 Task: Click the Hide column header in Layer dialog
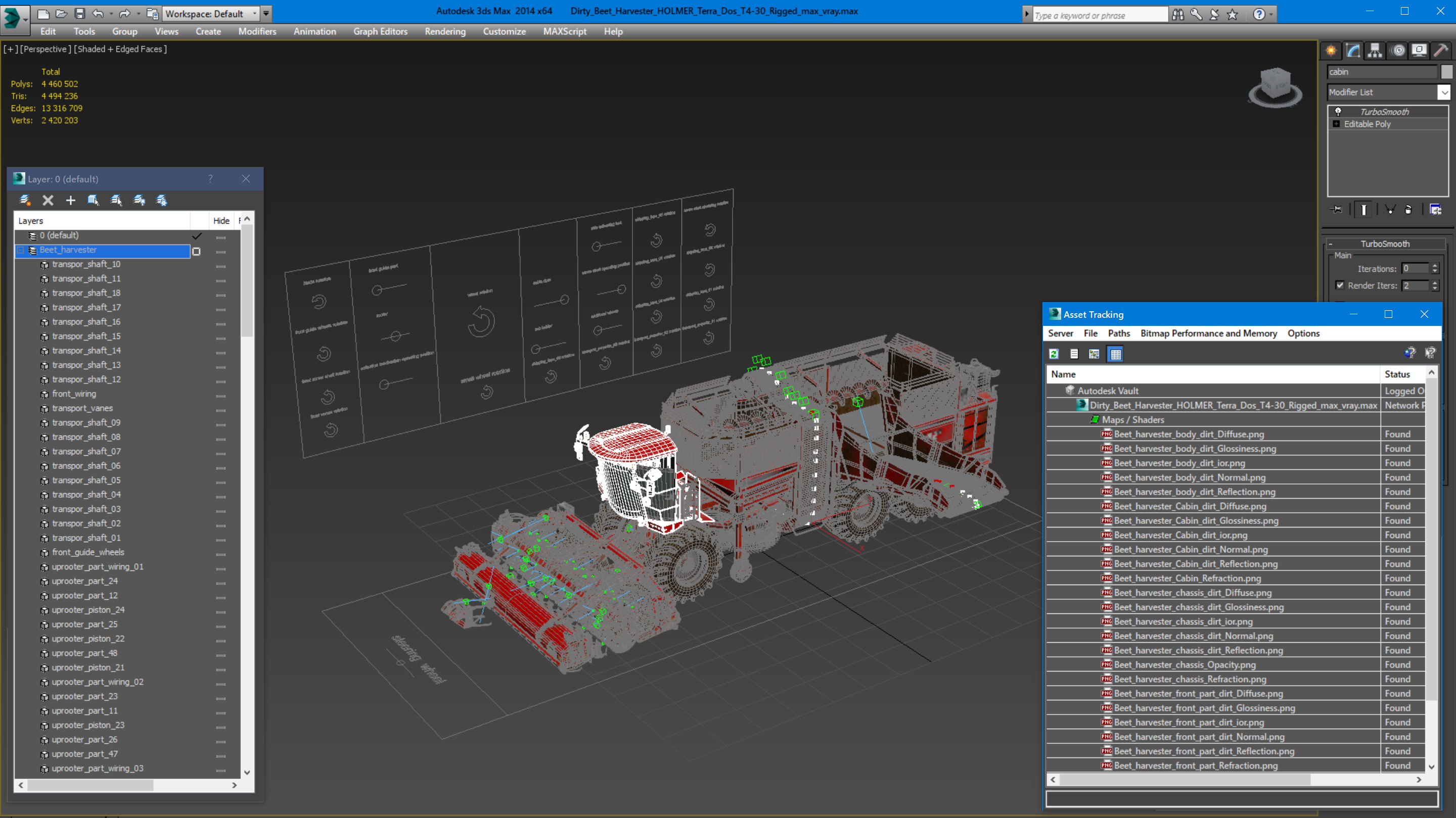pos(221,221)
